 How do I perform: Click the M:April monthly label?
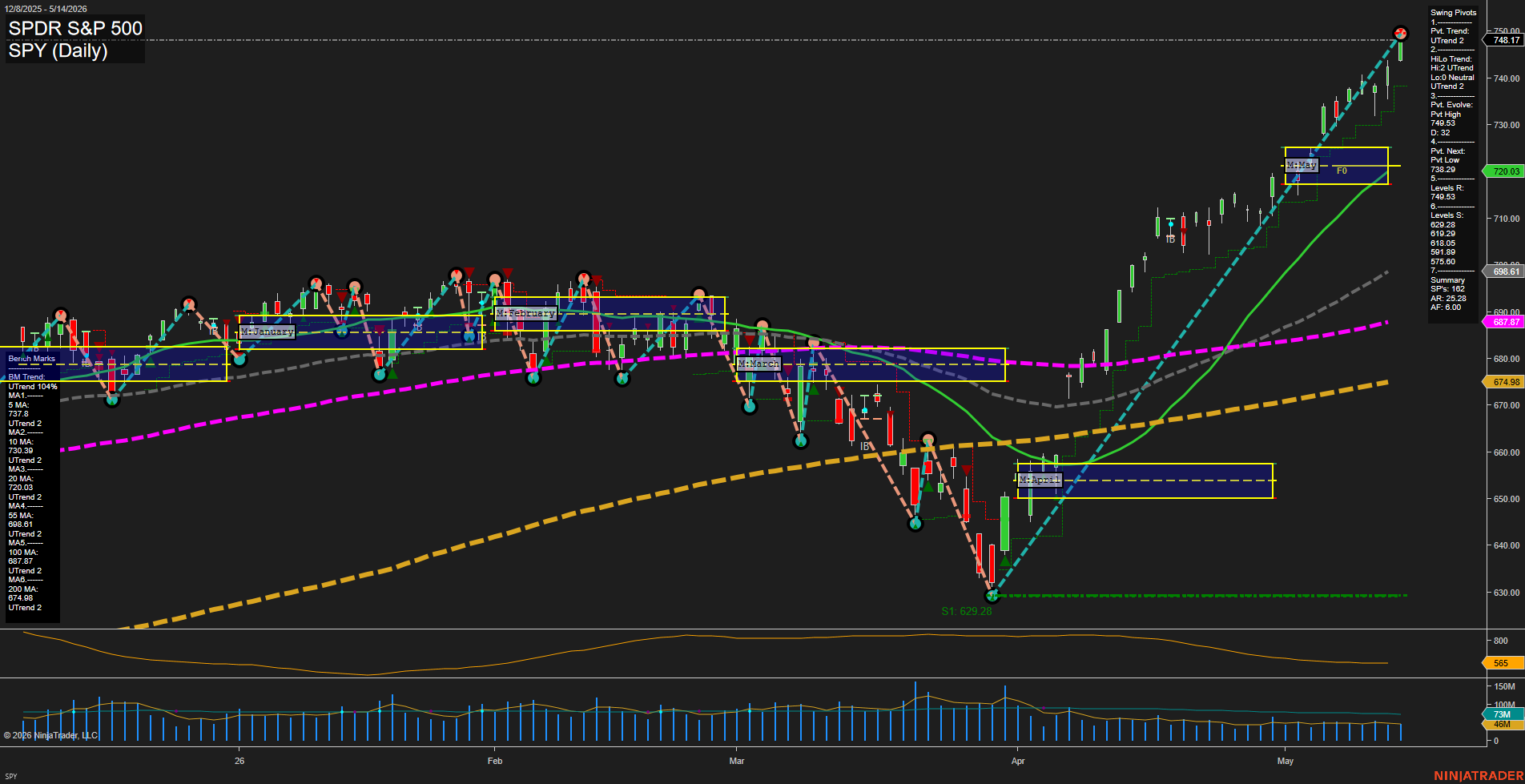[x=1040, y=480]
